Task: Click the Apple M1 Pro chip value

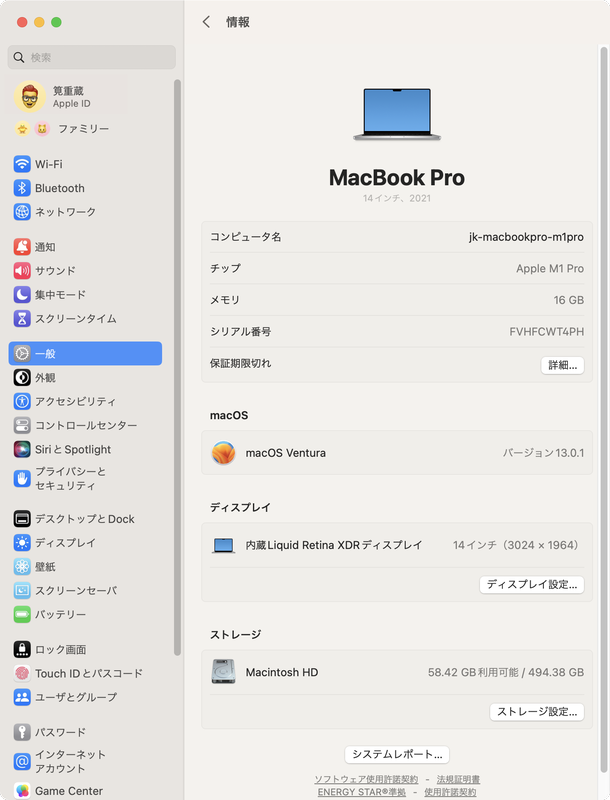Action: 550,269
